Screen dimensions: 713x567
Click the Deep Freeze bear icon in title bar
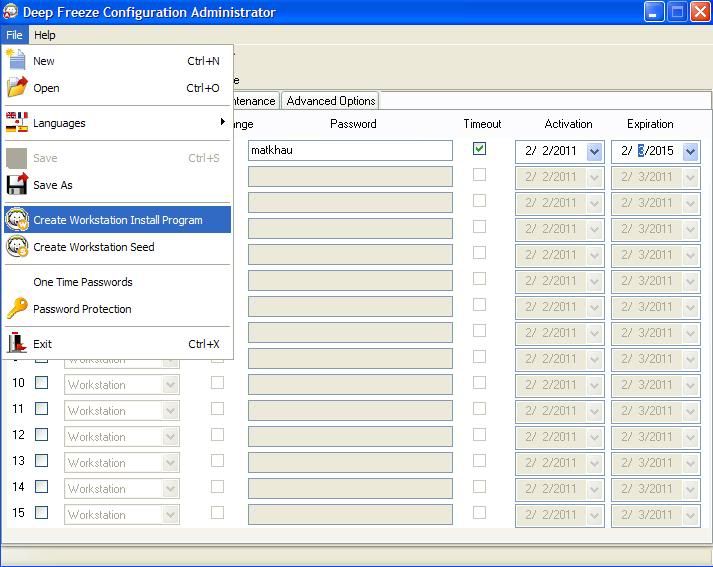click(10, 11)
